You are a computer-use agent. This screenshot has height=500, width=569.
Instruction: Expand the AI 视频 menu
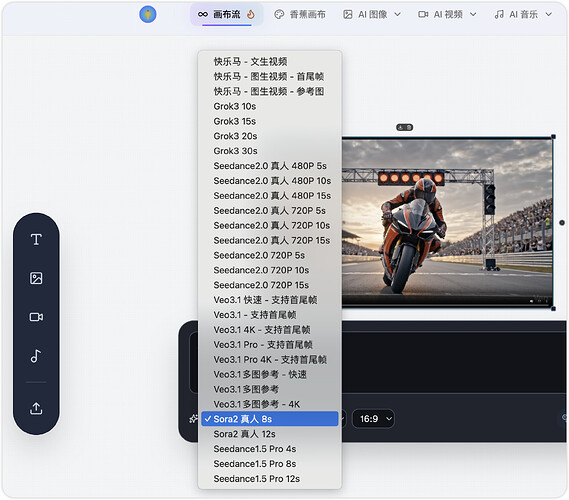447,15
